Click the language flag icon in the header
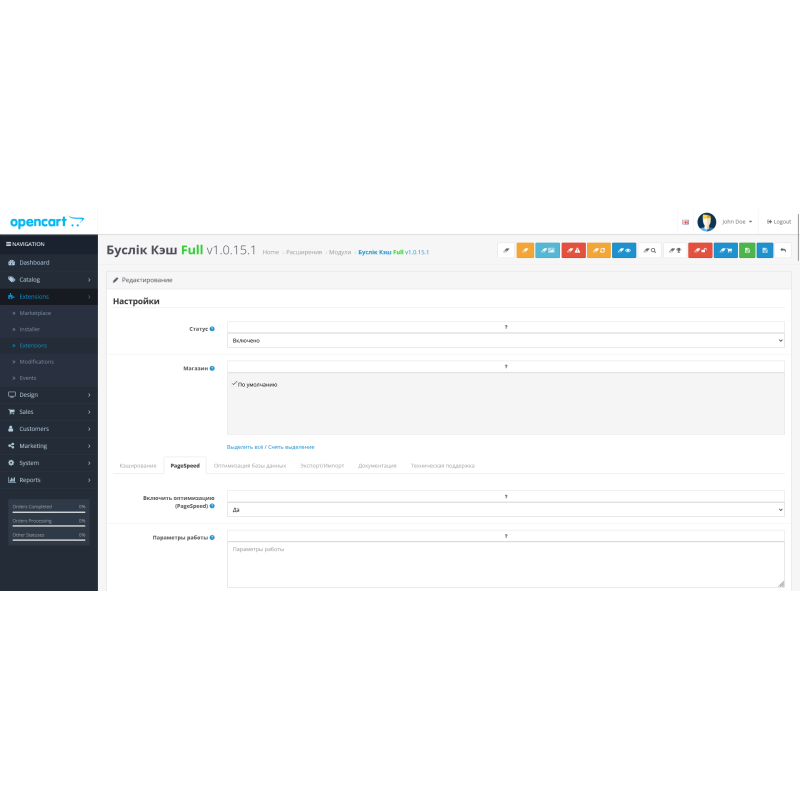The width and height of the screenshot is (800, 800). pos(685,221)
